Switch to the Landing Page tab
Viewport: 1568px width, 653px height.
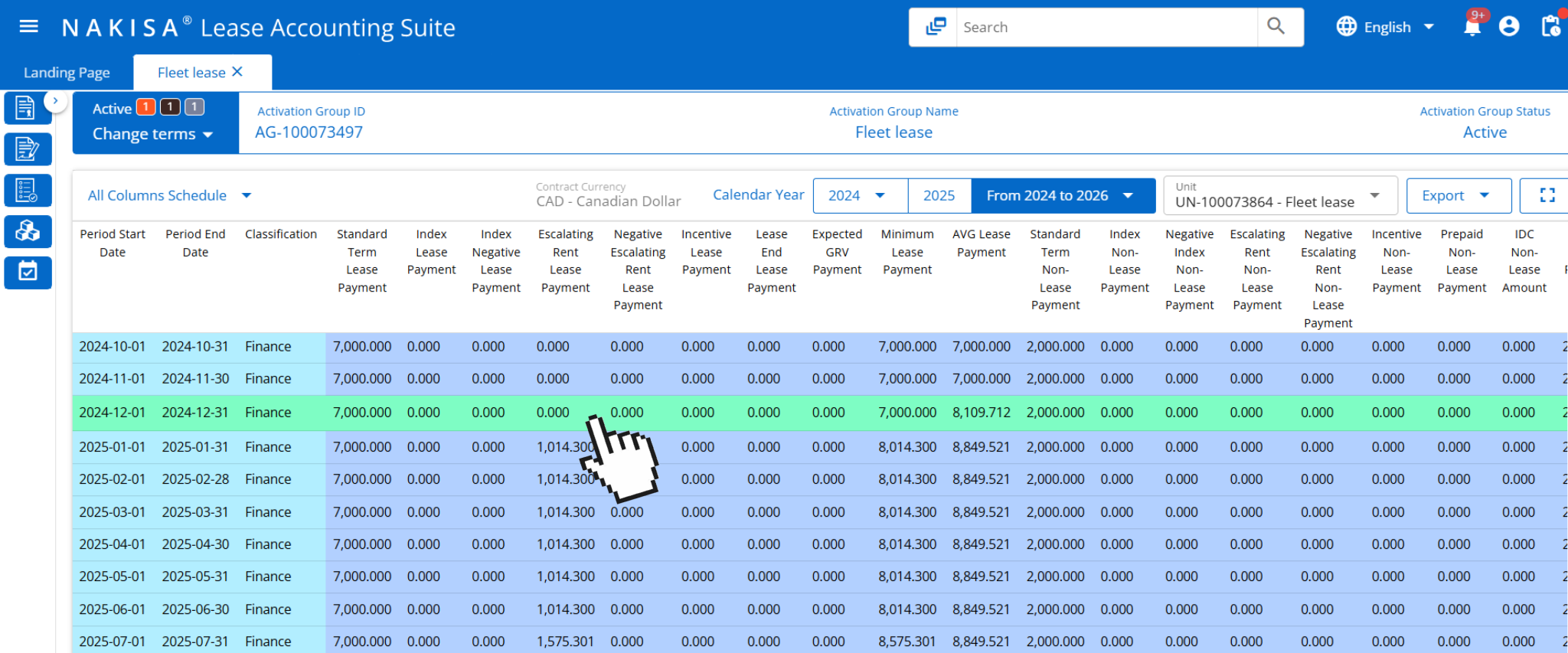(67, 73)
